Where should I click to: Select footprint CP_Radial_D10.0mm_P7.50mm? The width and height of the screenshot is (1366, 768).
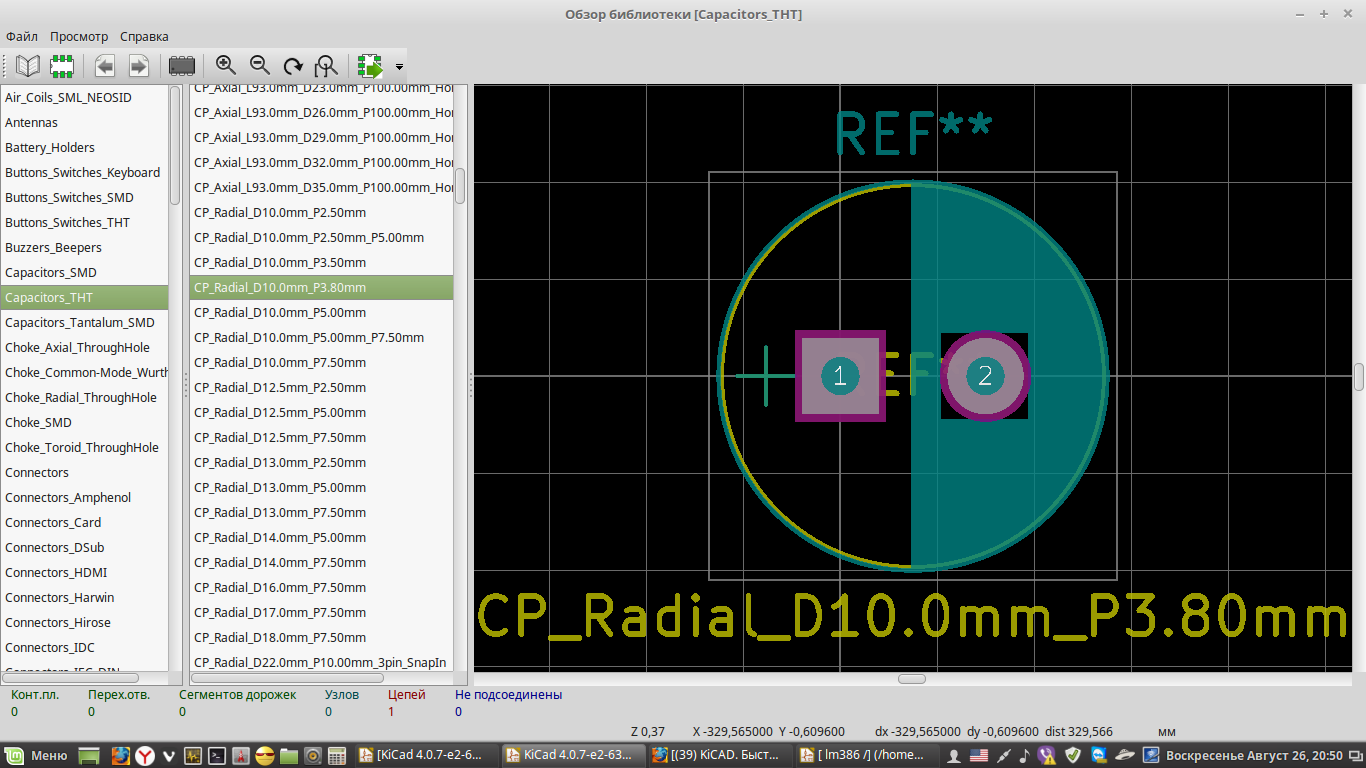tap(321, 362)
